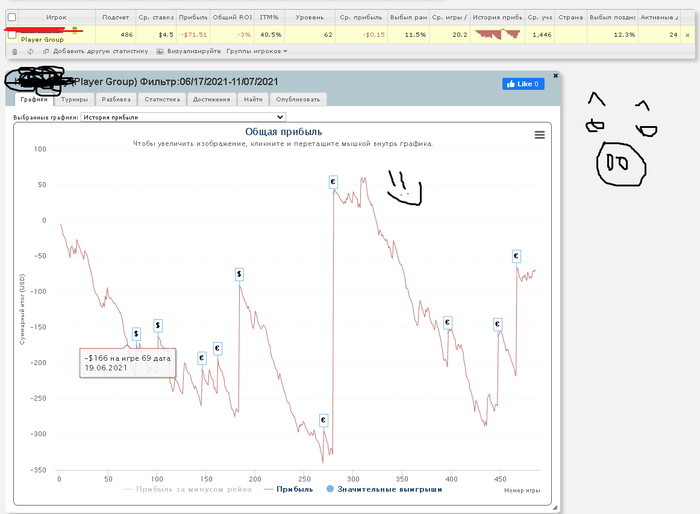Click the trash delete icon in table toolbar
Image resolution: width=700 pixels, height=514 pixels.
15,51
